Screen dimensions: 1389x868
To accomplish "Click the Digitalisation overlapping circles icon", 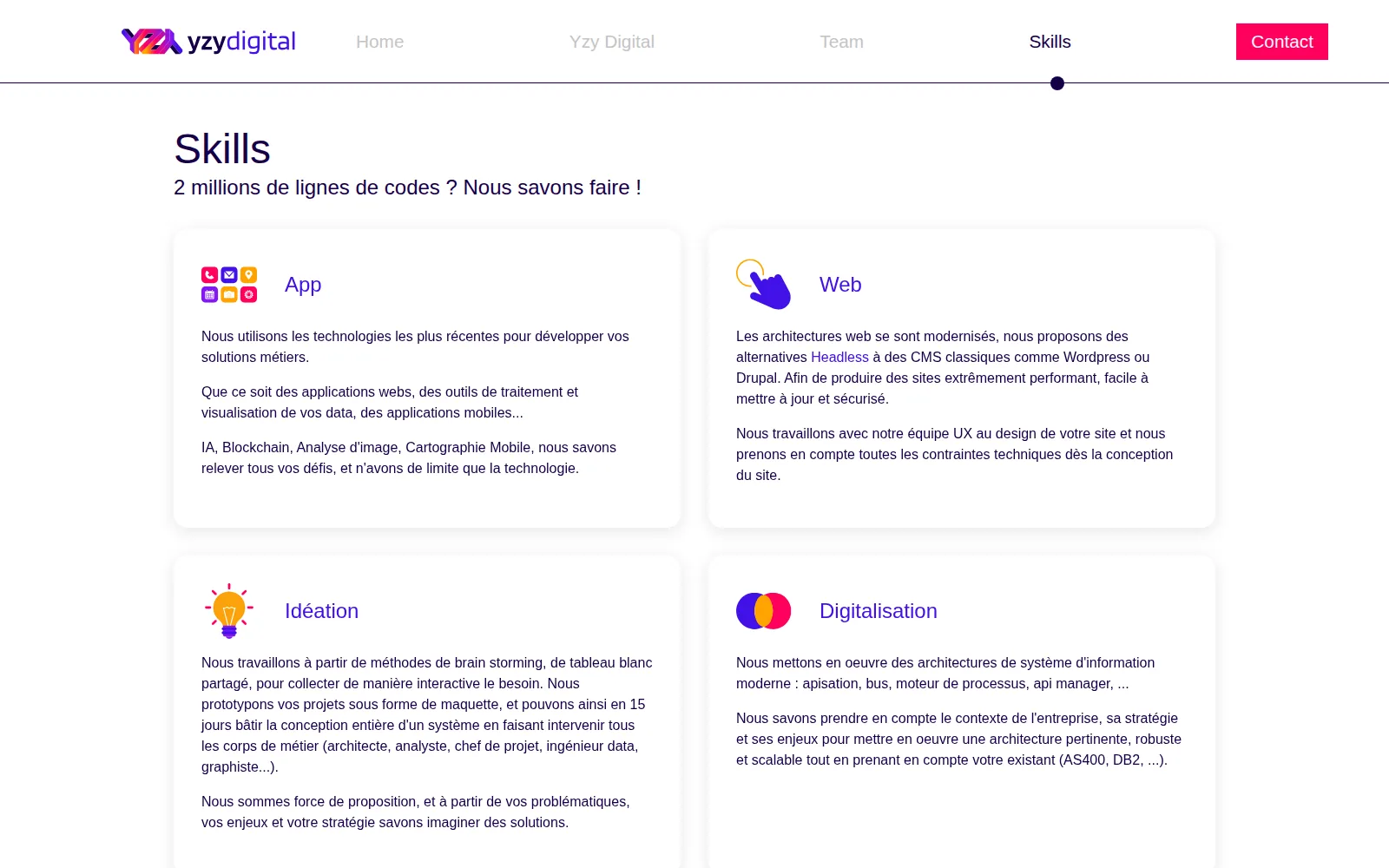I will pyautogui.click(x=764, y=611).
